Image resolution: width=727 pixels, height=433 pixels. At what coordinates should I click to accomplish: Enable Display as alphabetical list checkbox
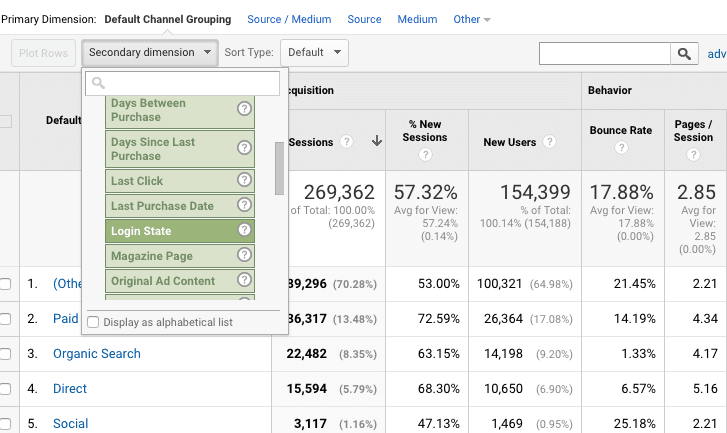(94, 322)
